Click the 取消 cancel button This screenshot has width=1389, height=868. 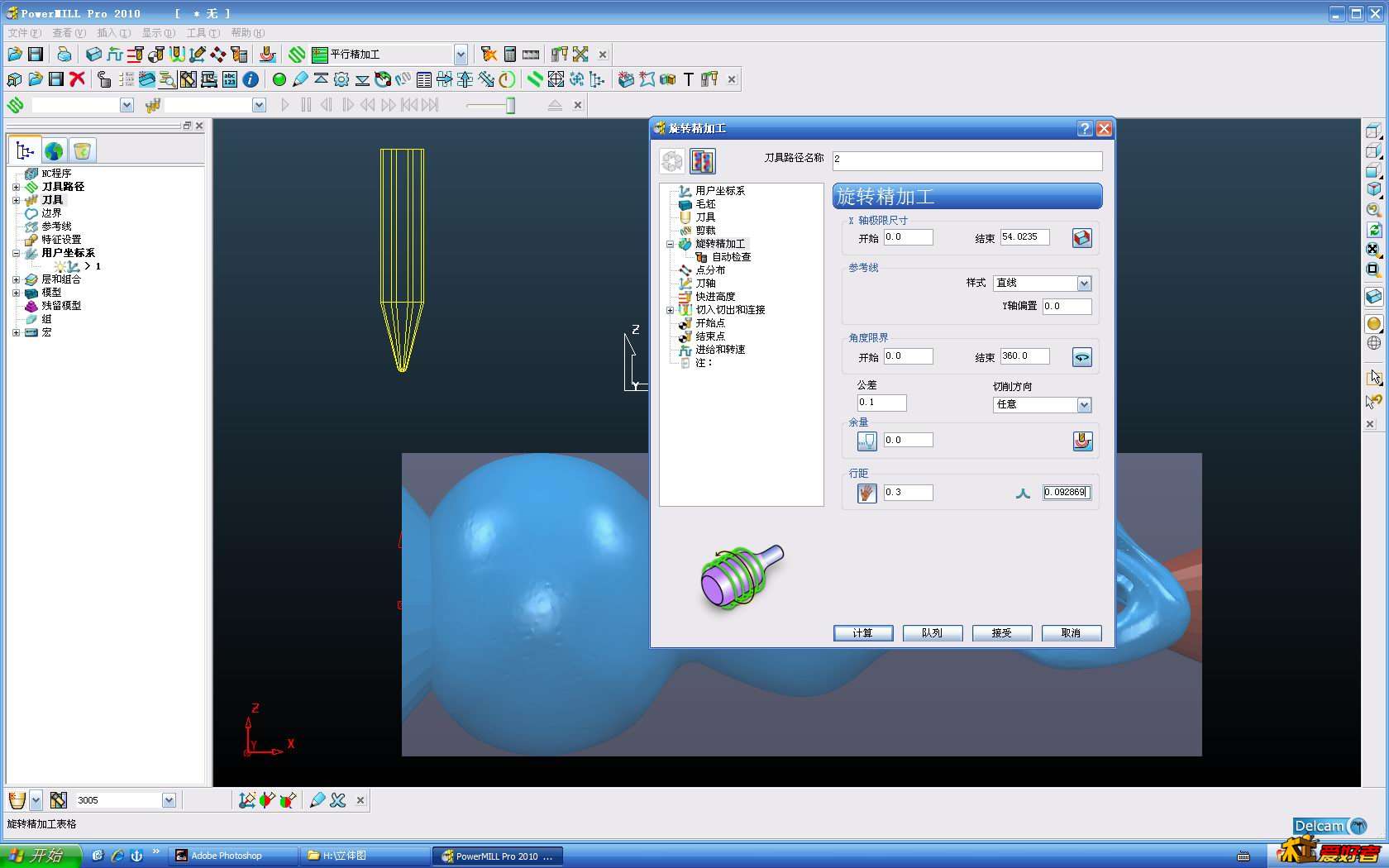[x=1072, y=633]
